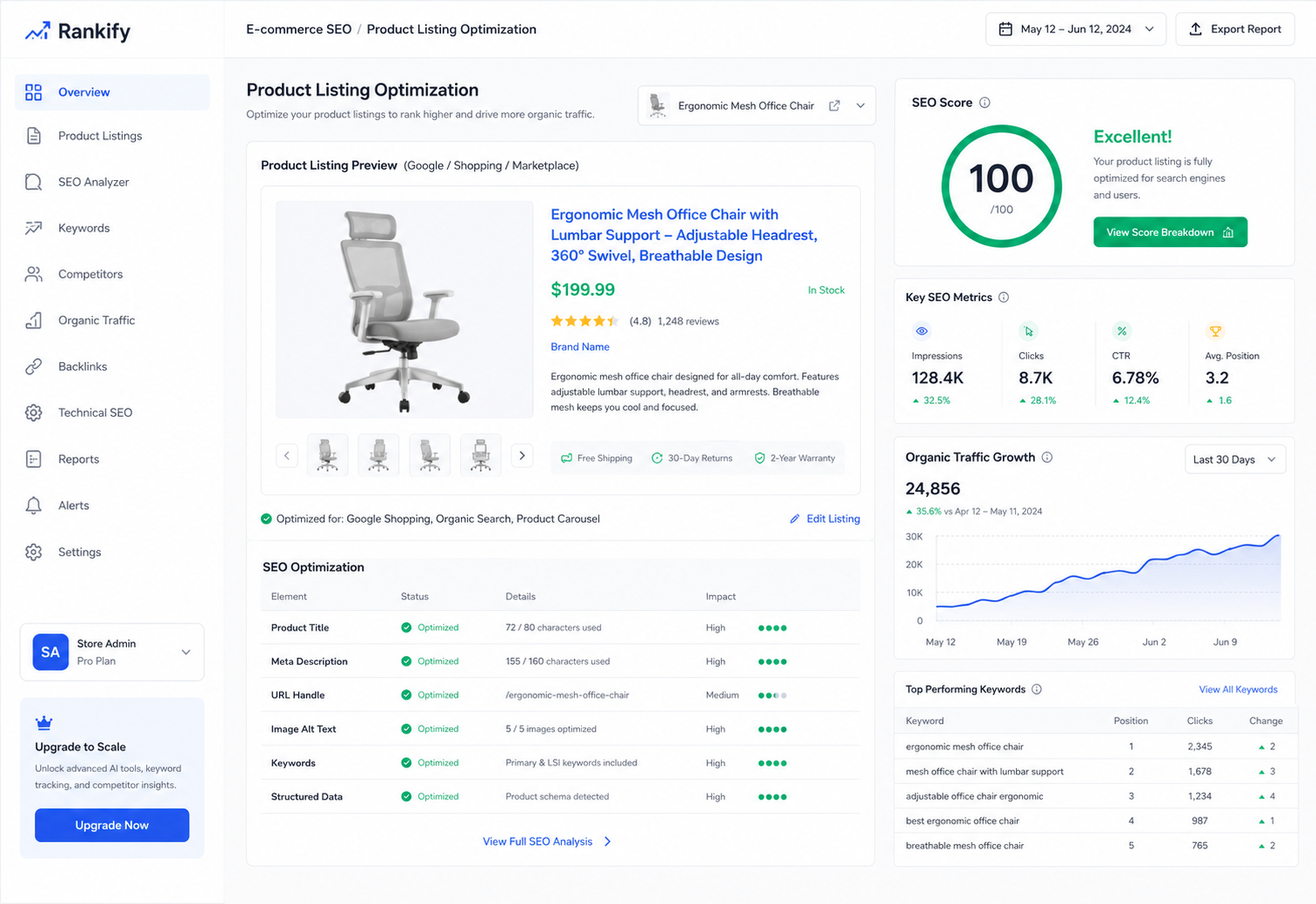Click the Product Title Optimized status

tap(430, 627)
